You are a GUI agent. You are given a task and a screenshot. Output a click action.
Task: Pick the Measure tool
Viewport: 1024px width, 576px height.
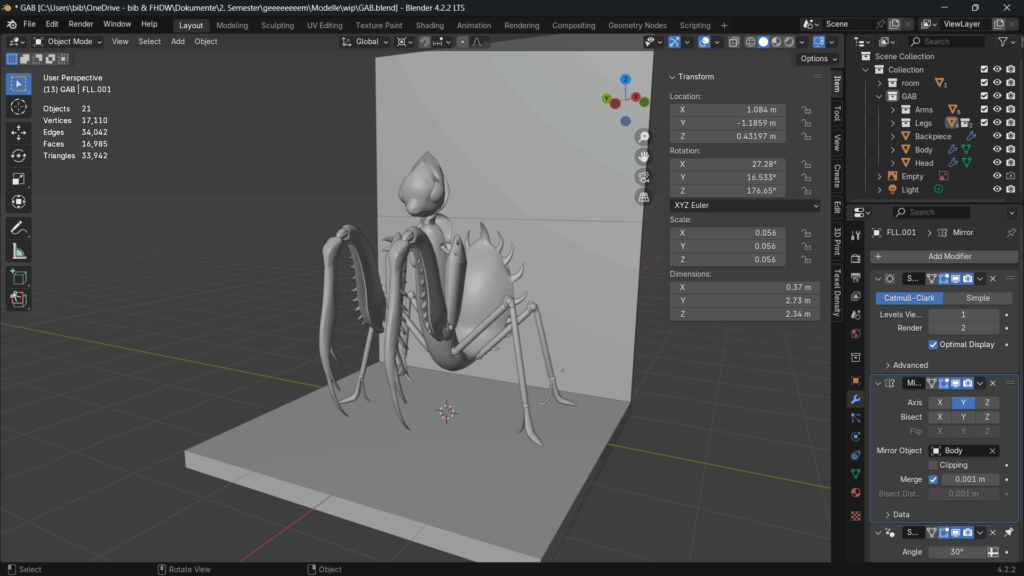coord(18,251)
